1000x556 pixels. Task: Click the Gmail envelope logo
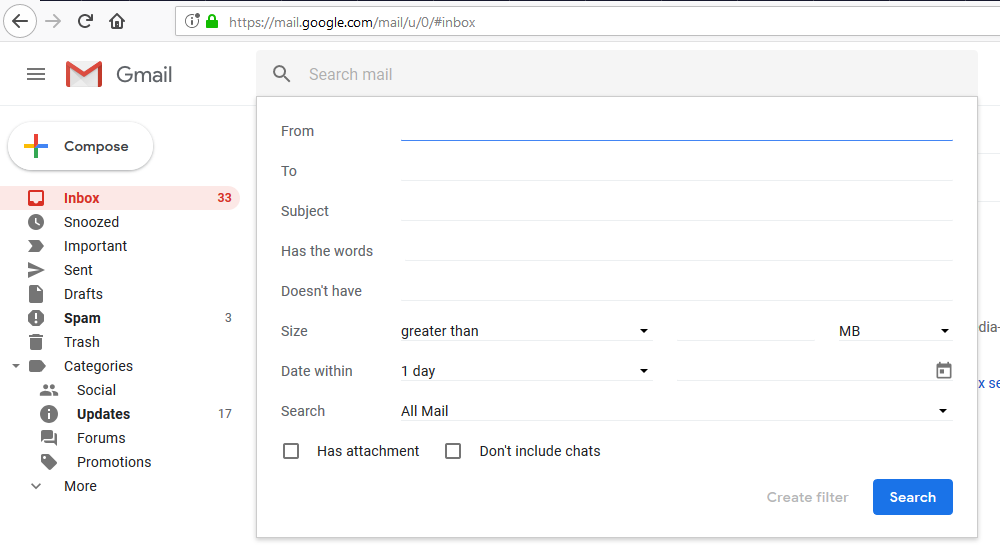click(x=84, y=74)
